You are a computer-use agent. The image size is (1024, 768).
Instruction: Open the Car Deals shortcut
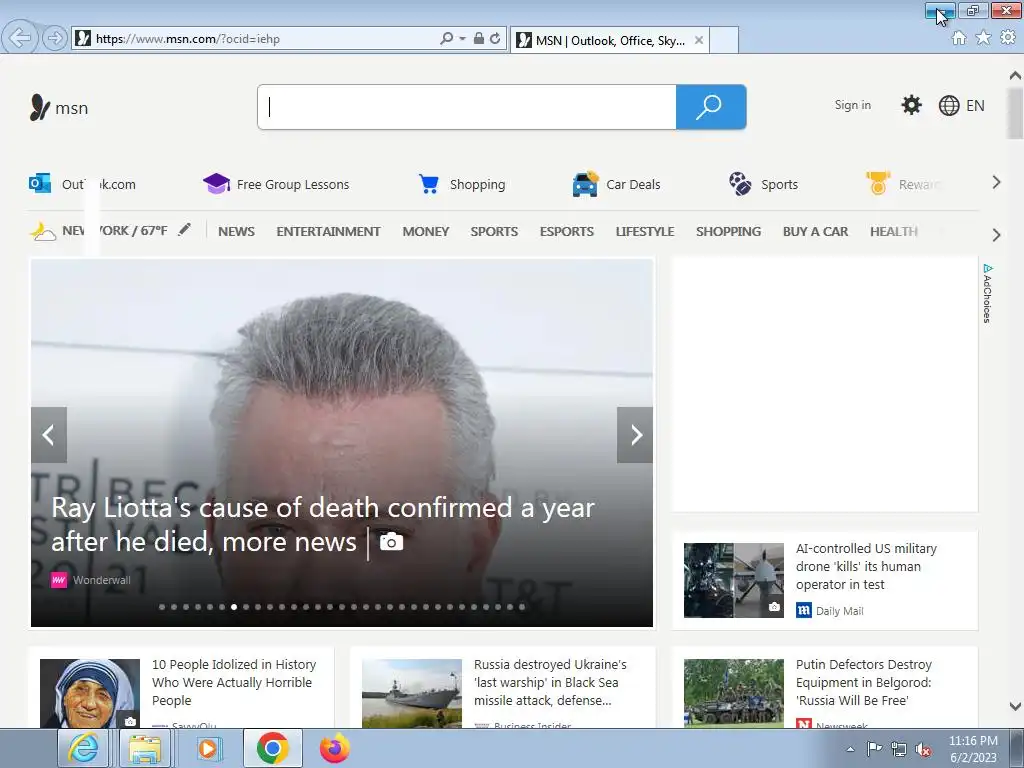tap(616, 184)
